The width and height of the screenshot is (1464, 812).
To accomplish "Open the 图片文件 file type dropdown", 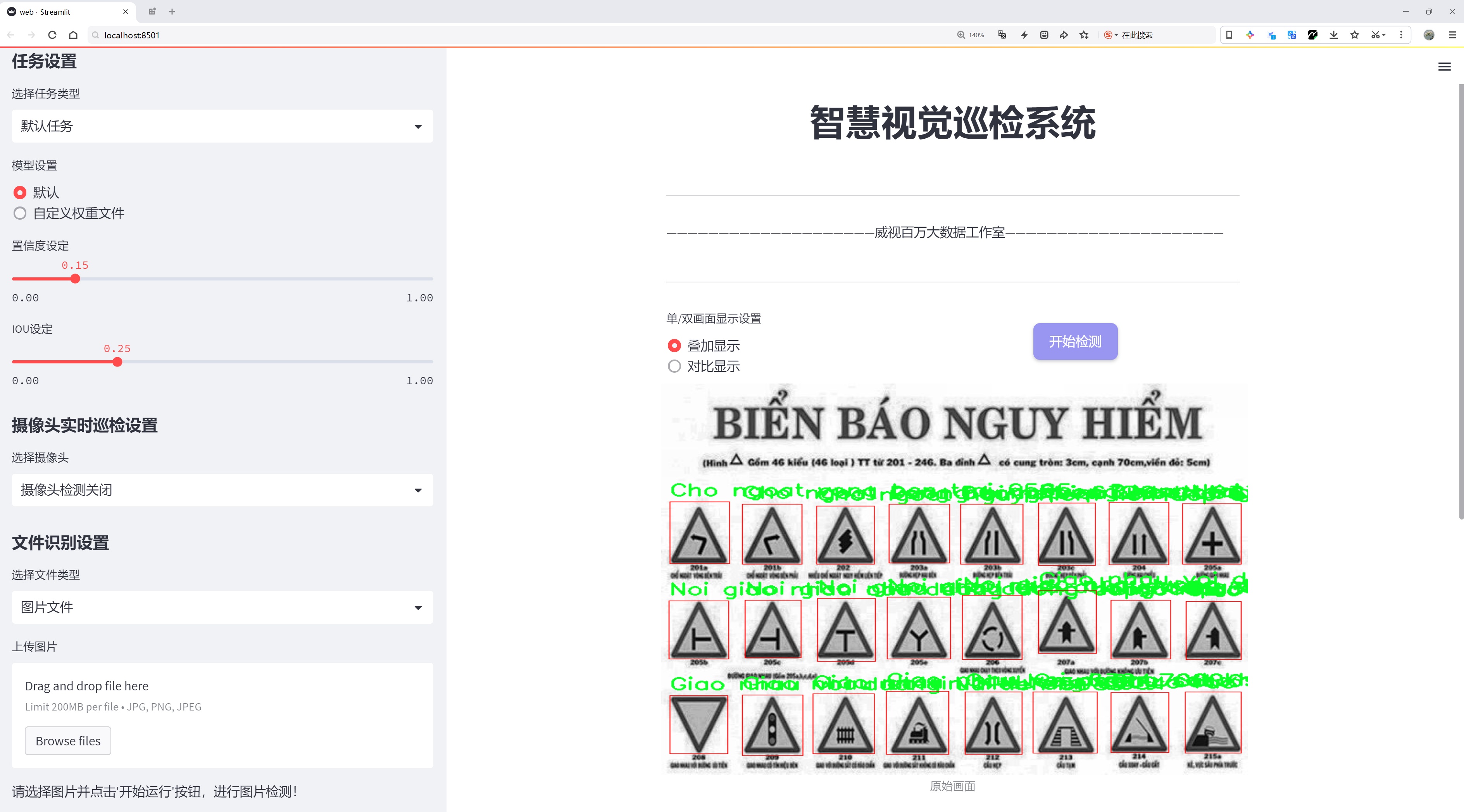I will pos(222,607).
